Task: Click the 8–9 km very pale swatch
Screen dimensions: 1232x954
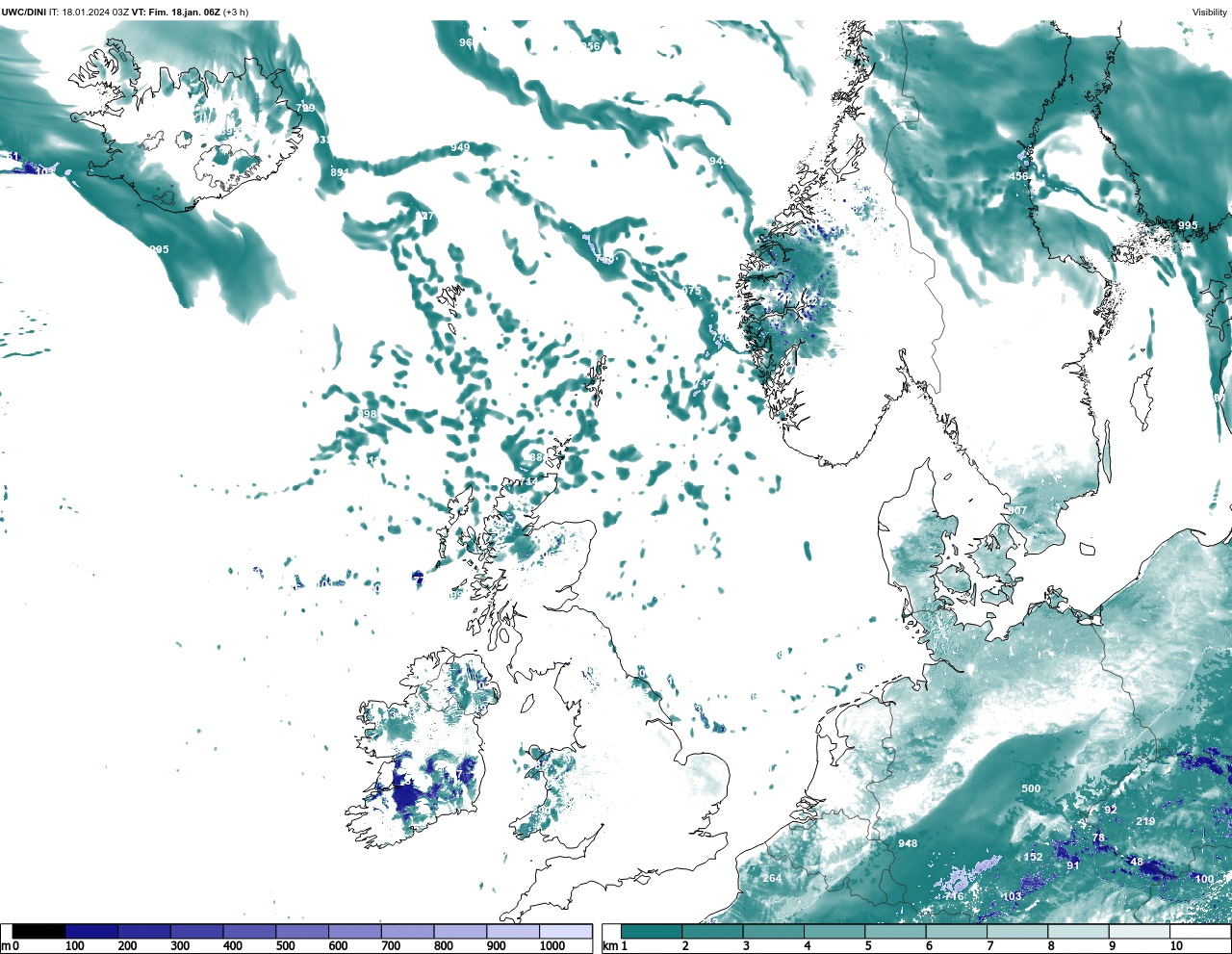Action: click(x=1078, y=931)
